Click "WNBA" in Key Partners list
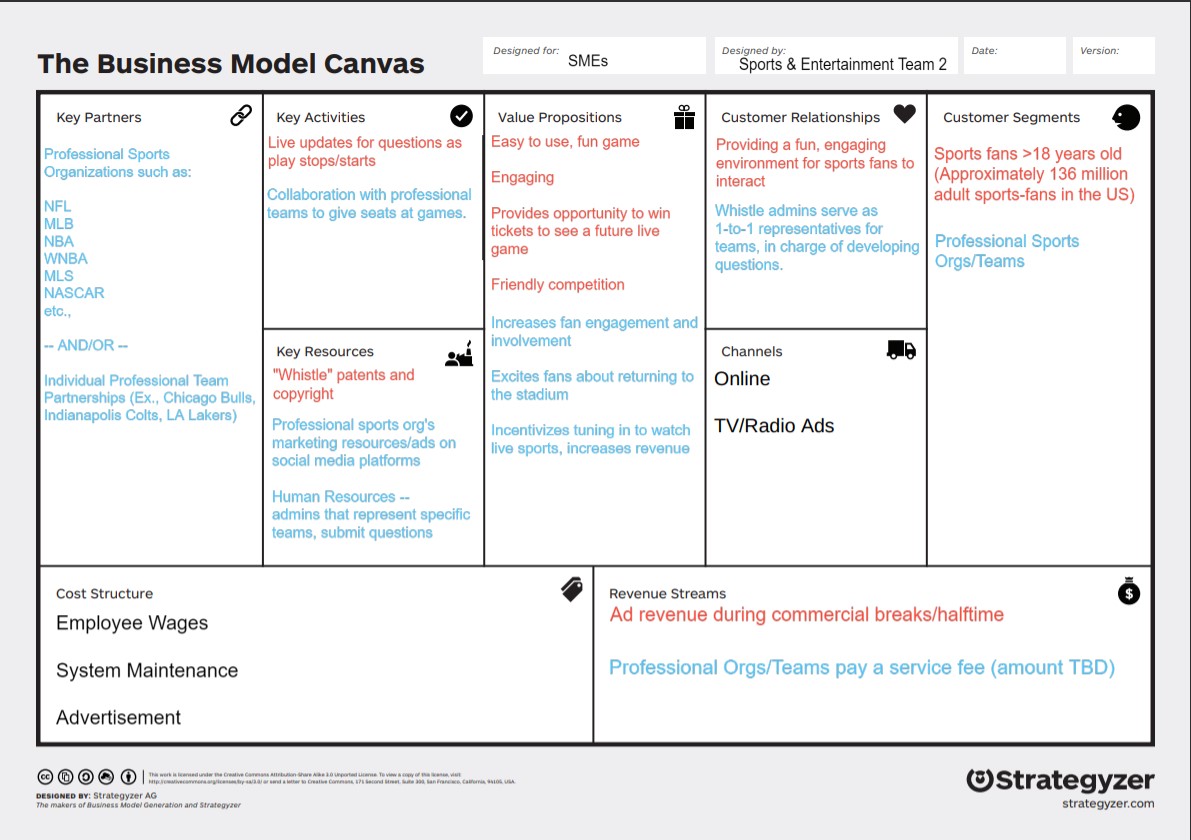Screen dimensions: 1191x840 65,258
